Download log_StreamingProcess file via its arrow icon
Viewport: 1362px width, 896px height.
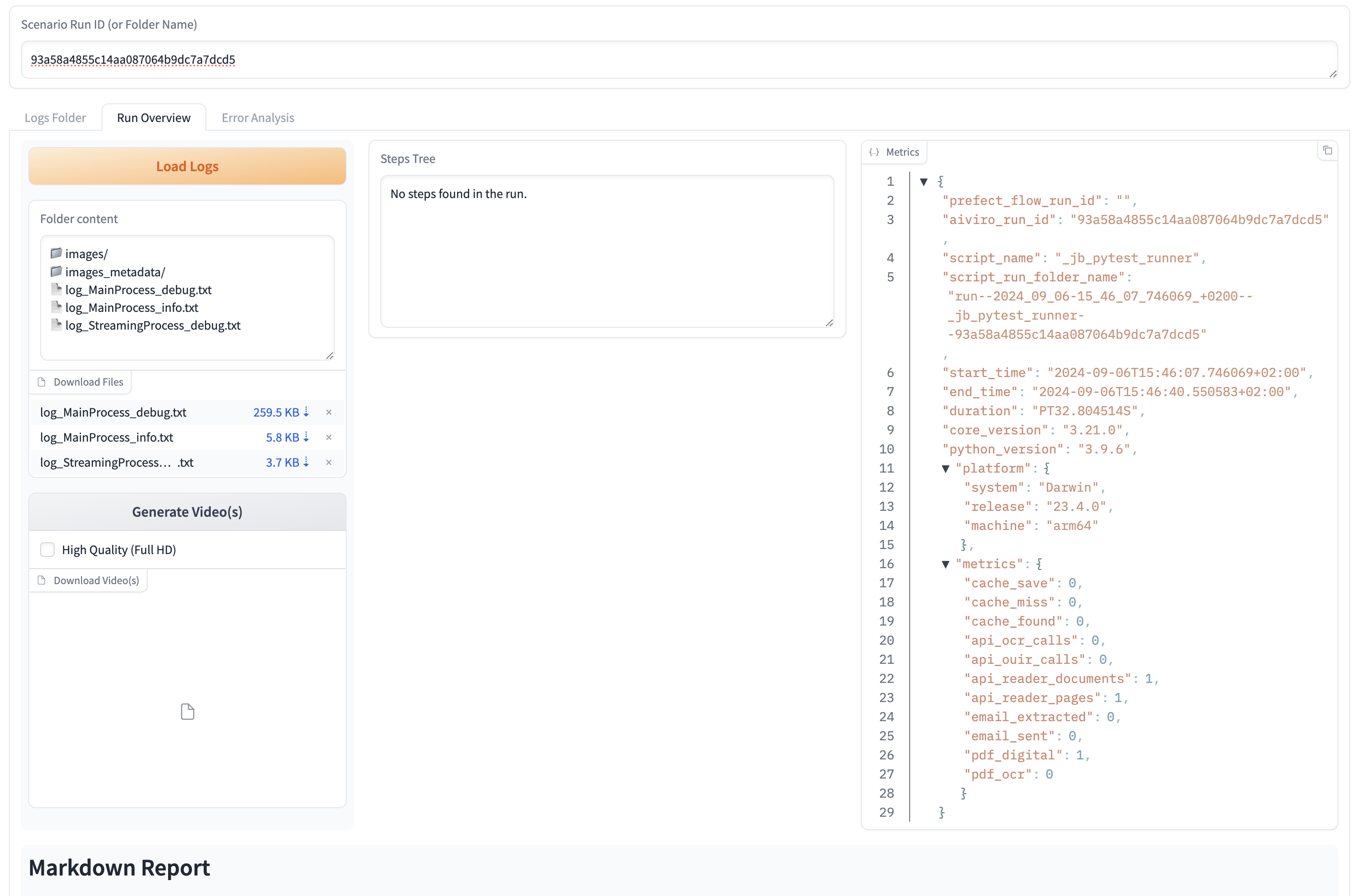(306, 462)
